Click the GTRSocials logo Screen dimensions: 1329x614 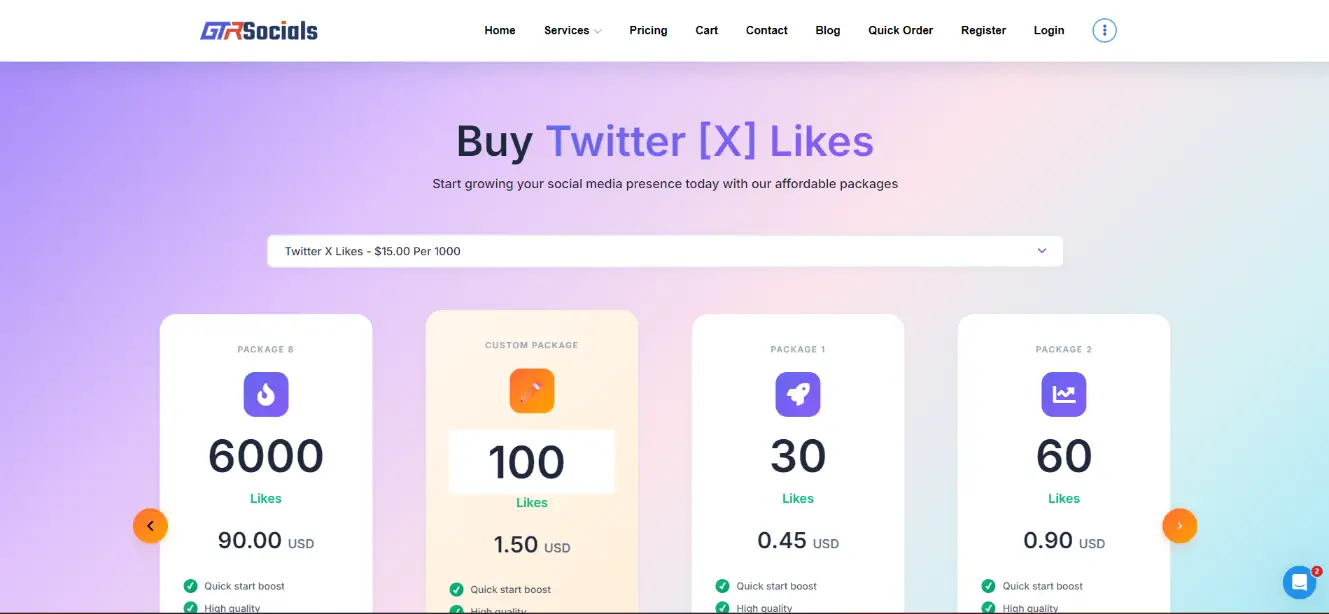click(258, 30)
